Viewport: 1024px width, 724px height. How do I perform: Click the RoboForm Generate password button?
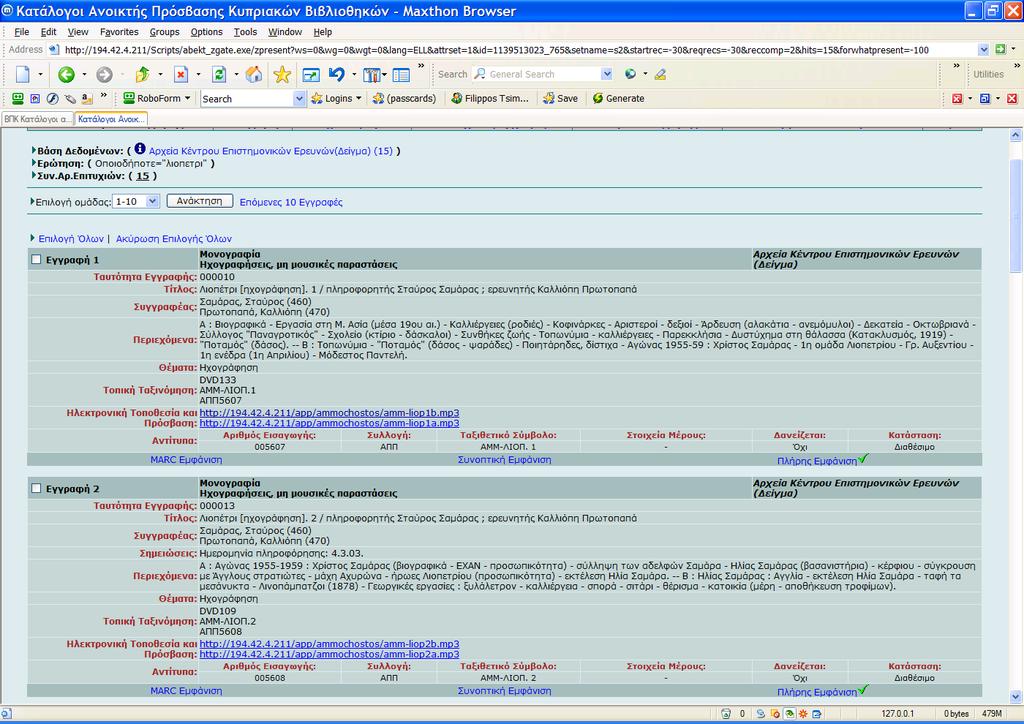click(618, 99)
